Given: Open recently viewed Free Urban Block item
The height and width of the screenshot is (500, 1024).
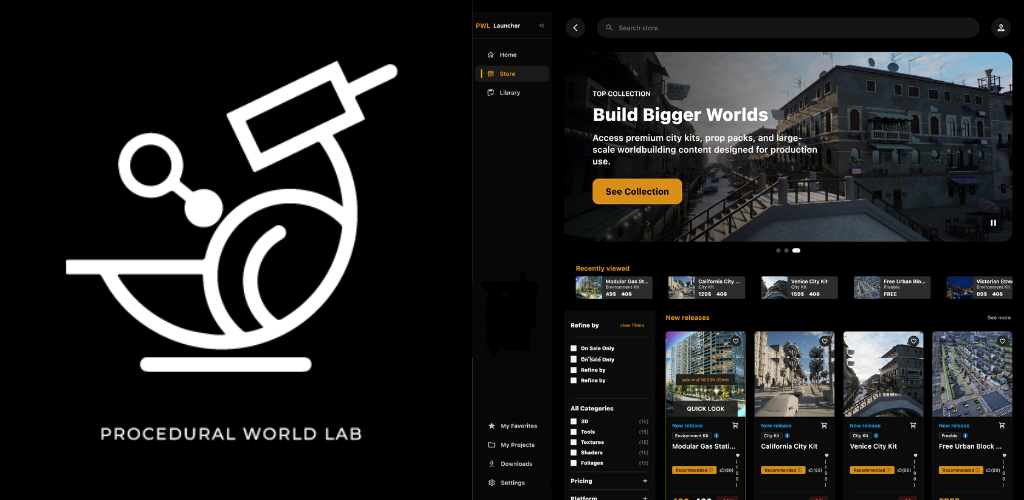Looking at the screenshot, I should [x=892, y=288].
